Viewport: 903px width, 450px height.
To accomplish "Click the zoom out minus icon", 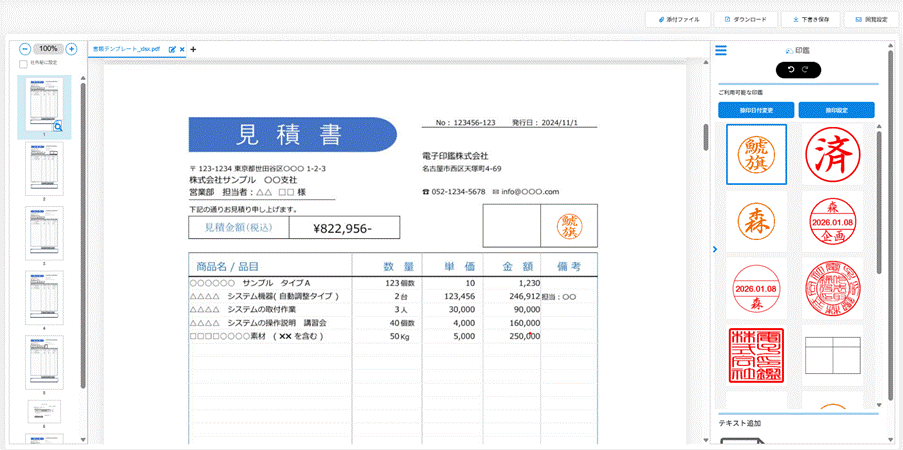I will [25, 48].
